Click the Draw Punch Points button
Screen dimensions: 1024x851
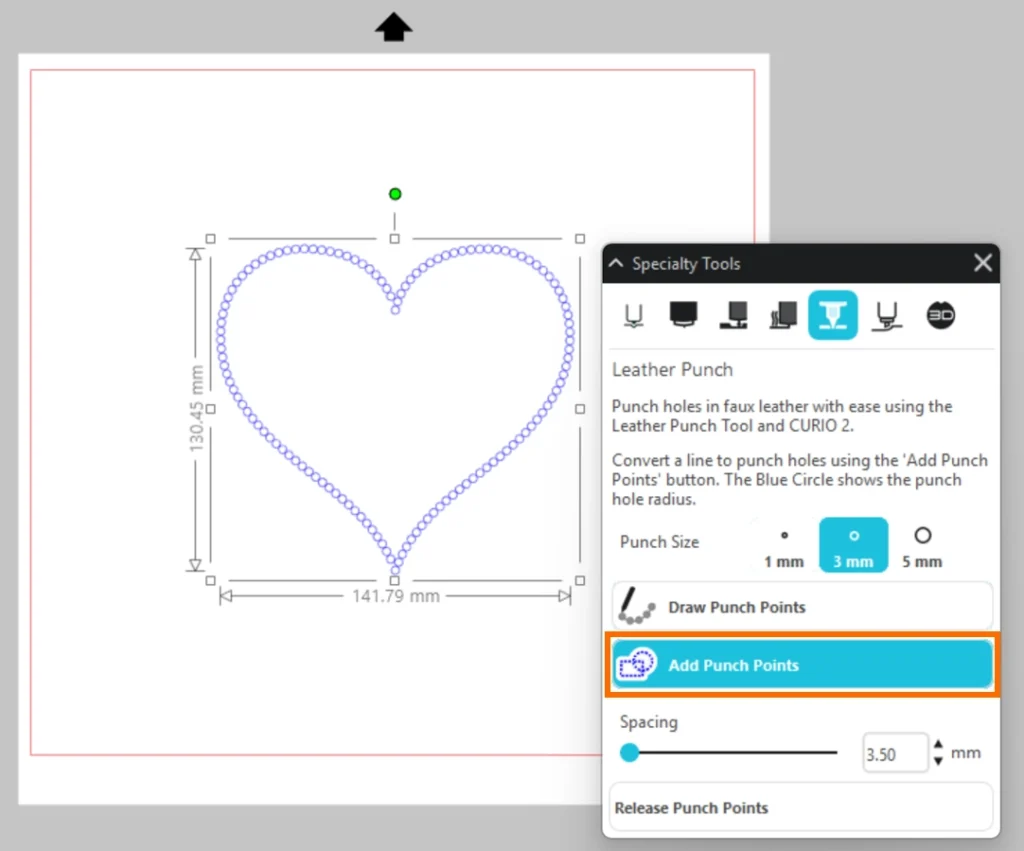801,607
